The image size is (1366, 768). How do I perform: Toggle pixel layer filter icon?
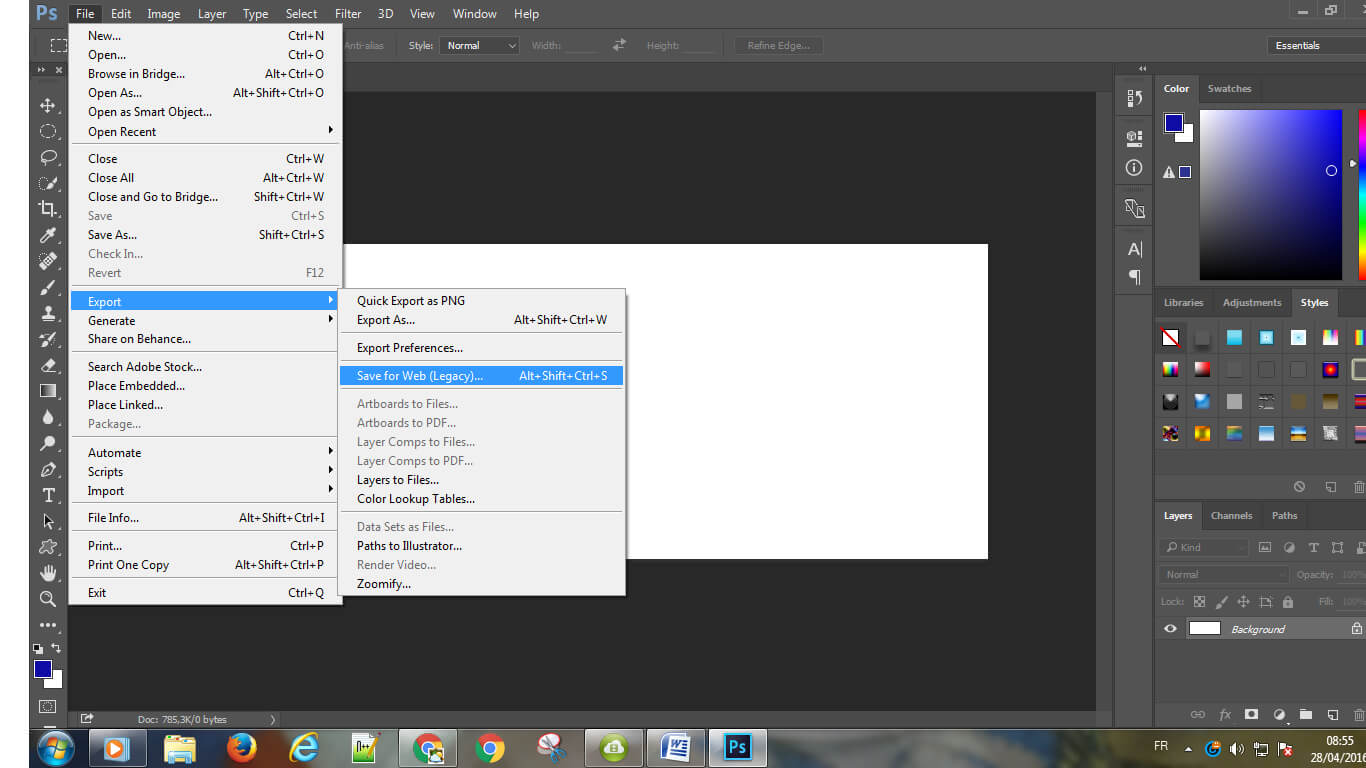click(1265, 547)
